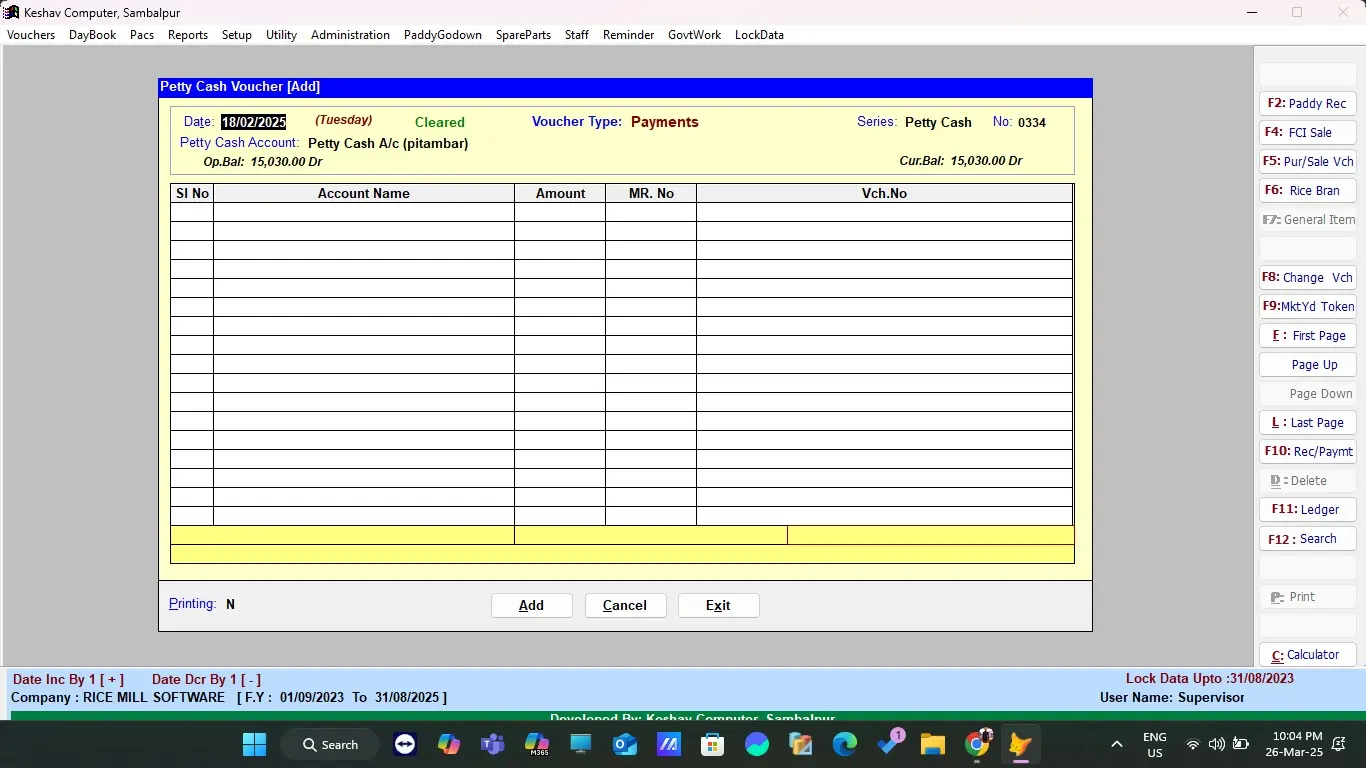This screenshot has height=768, width=1366.
Task: Click F8: Change Vch button
Action: point(1307,278)
